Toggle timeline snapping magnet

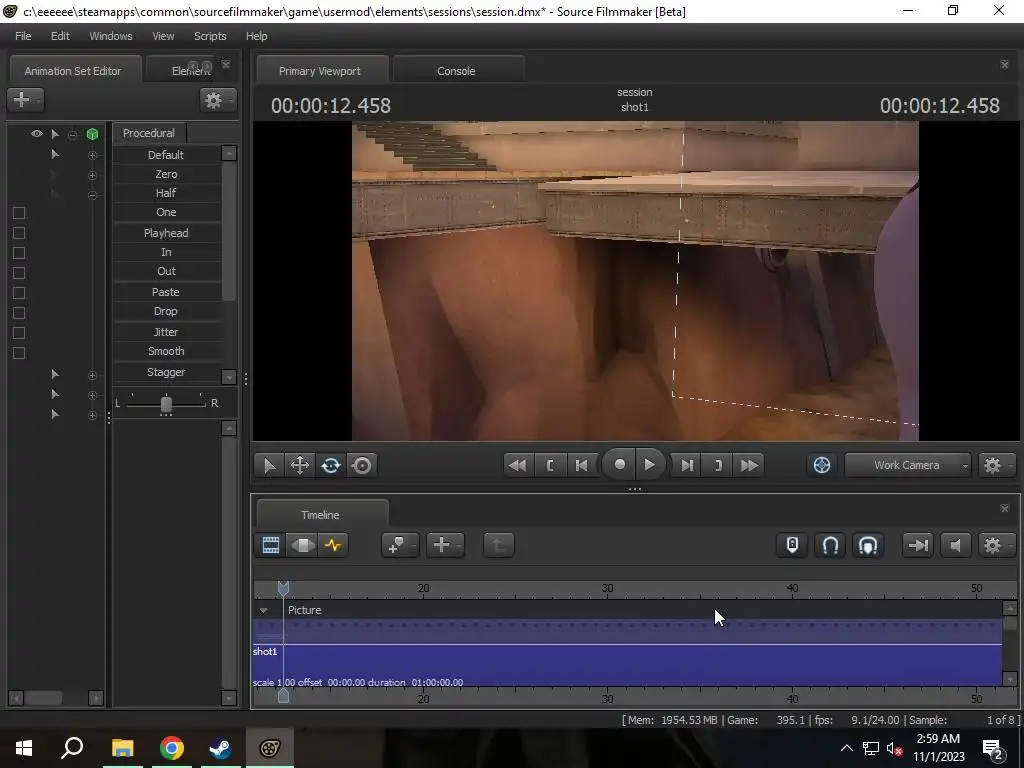[830, 545]
